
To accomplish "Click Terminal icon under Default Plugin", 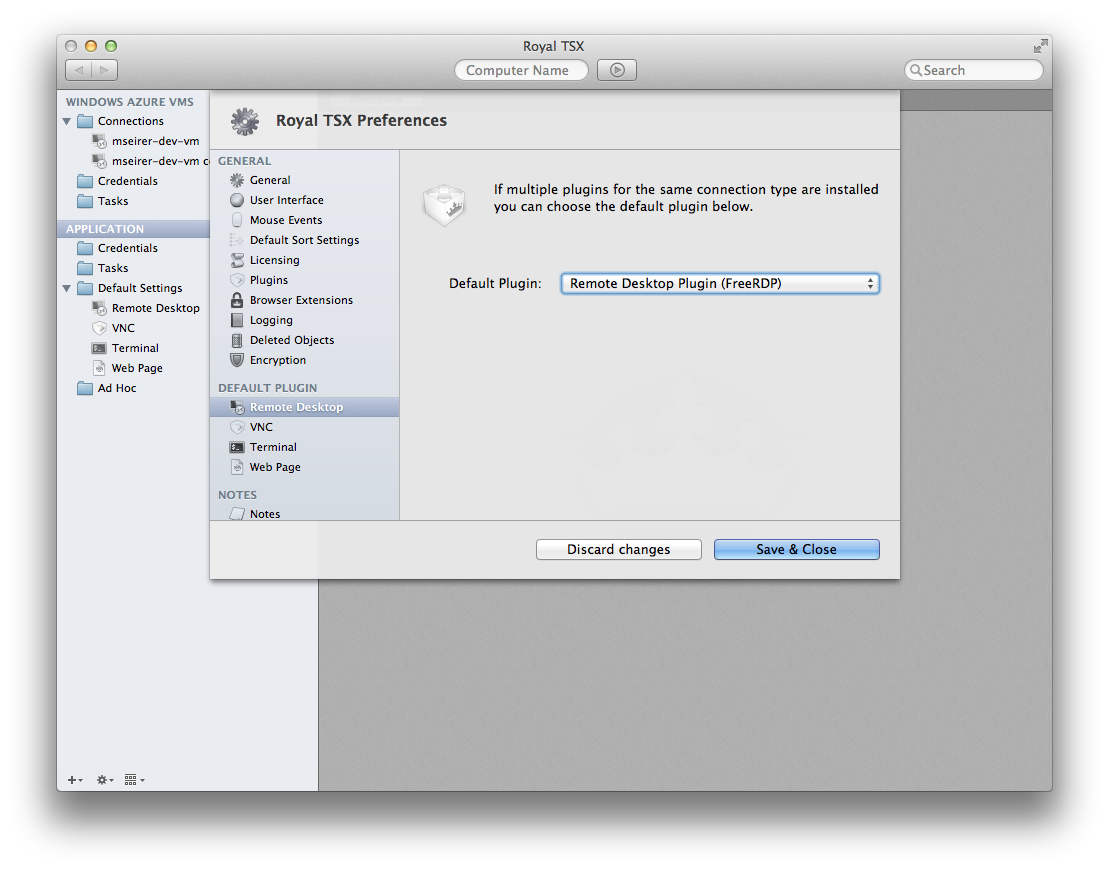I will pyautogui.click(x=237, y=447).
